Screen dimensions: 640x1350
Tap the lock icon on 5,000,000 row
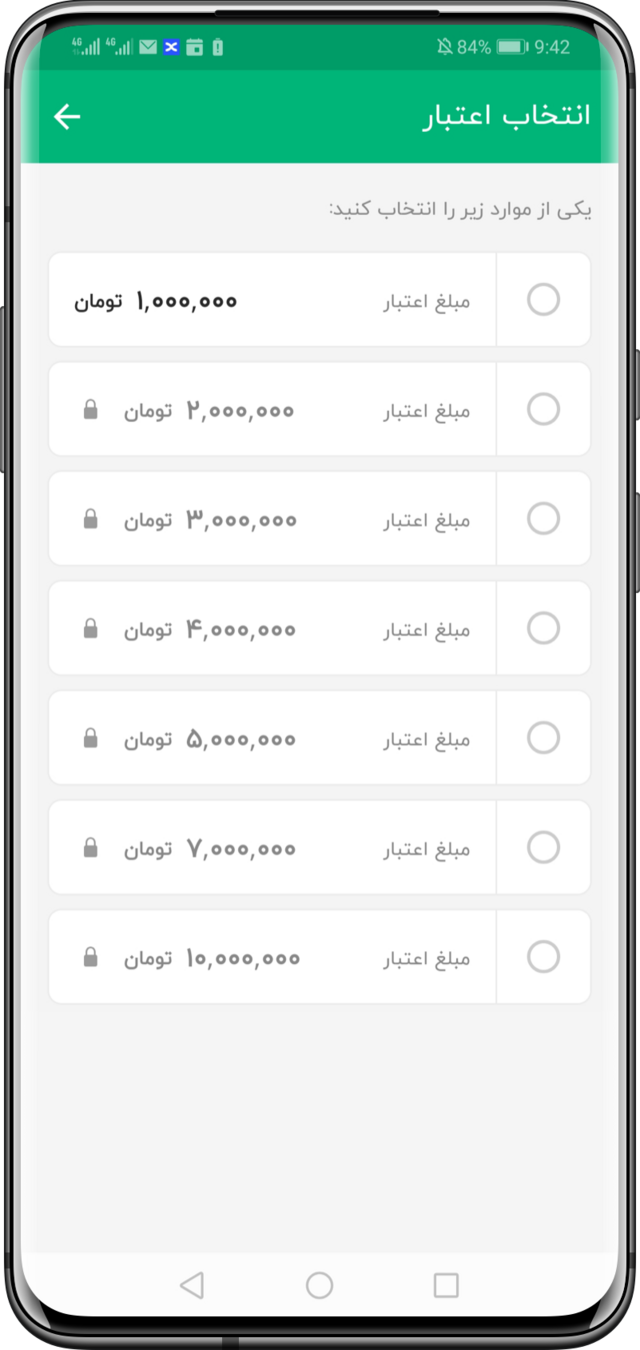pos(90,739)
